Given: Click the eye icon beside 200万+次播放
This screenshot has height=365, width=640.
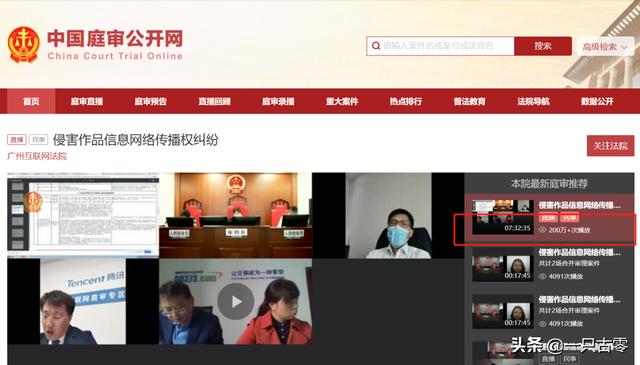Looking at the screenshot, I should coord(542,230).
